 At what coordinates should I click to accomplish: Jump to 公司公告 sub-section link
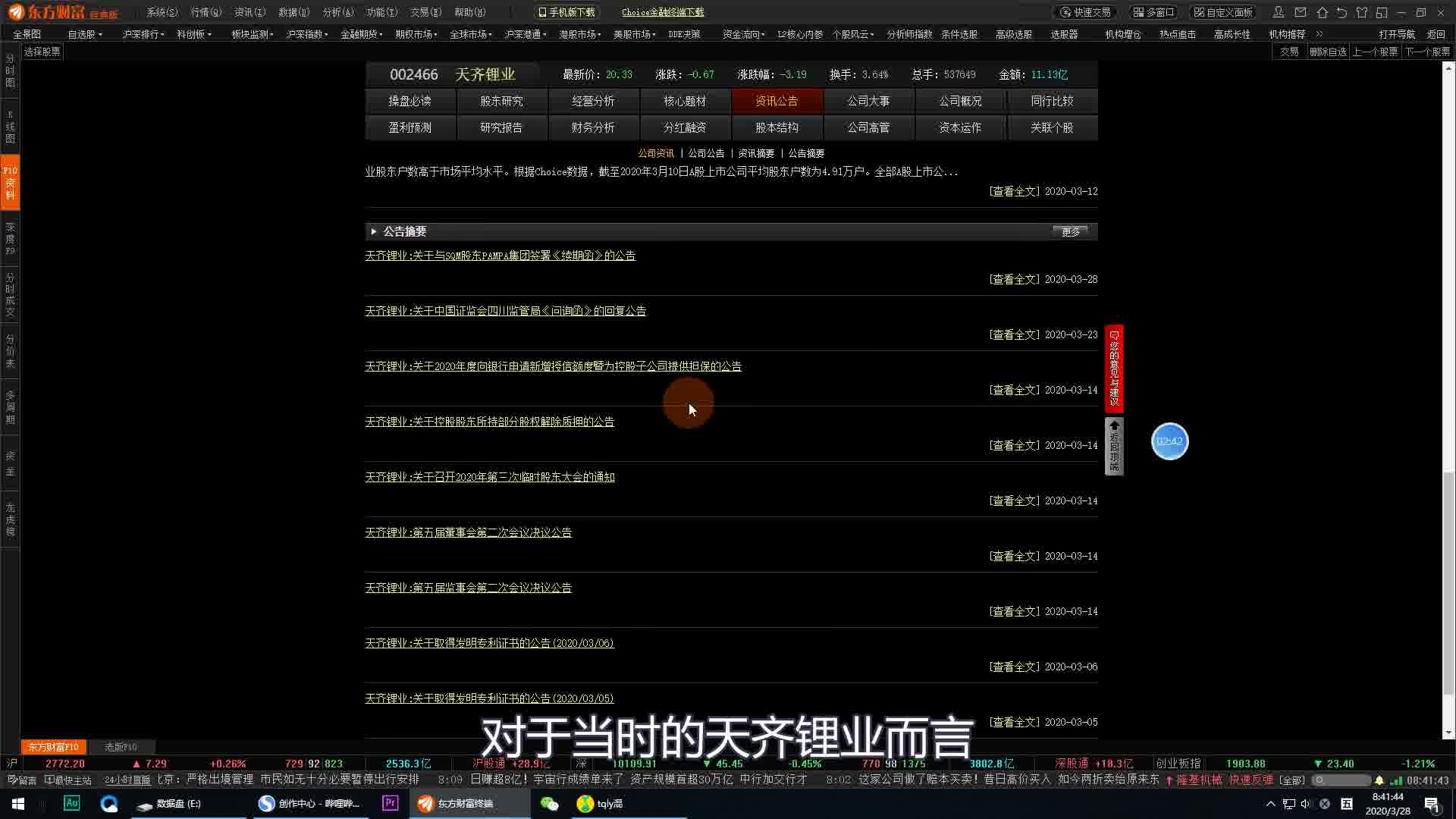pos(706,153)
